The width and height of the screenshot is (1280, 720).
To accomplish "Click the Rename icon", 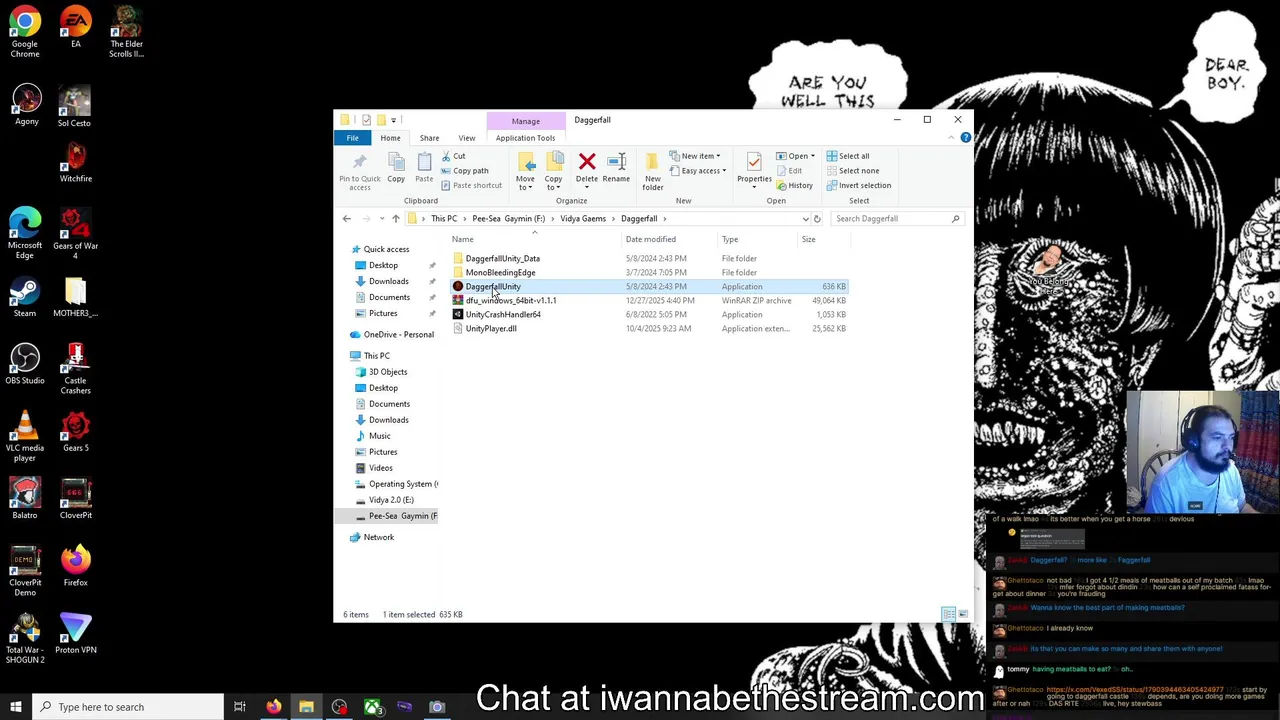I will coord(616,162).
